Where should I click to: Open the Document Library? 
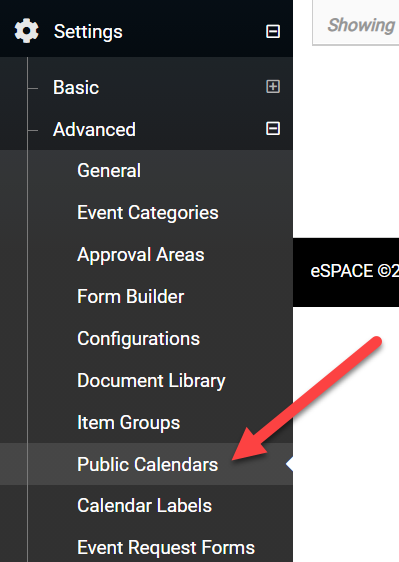click(x=151, y=381)
